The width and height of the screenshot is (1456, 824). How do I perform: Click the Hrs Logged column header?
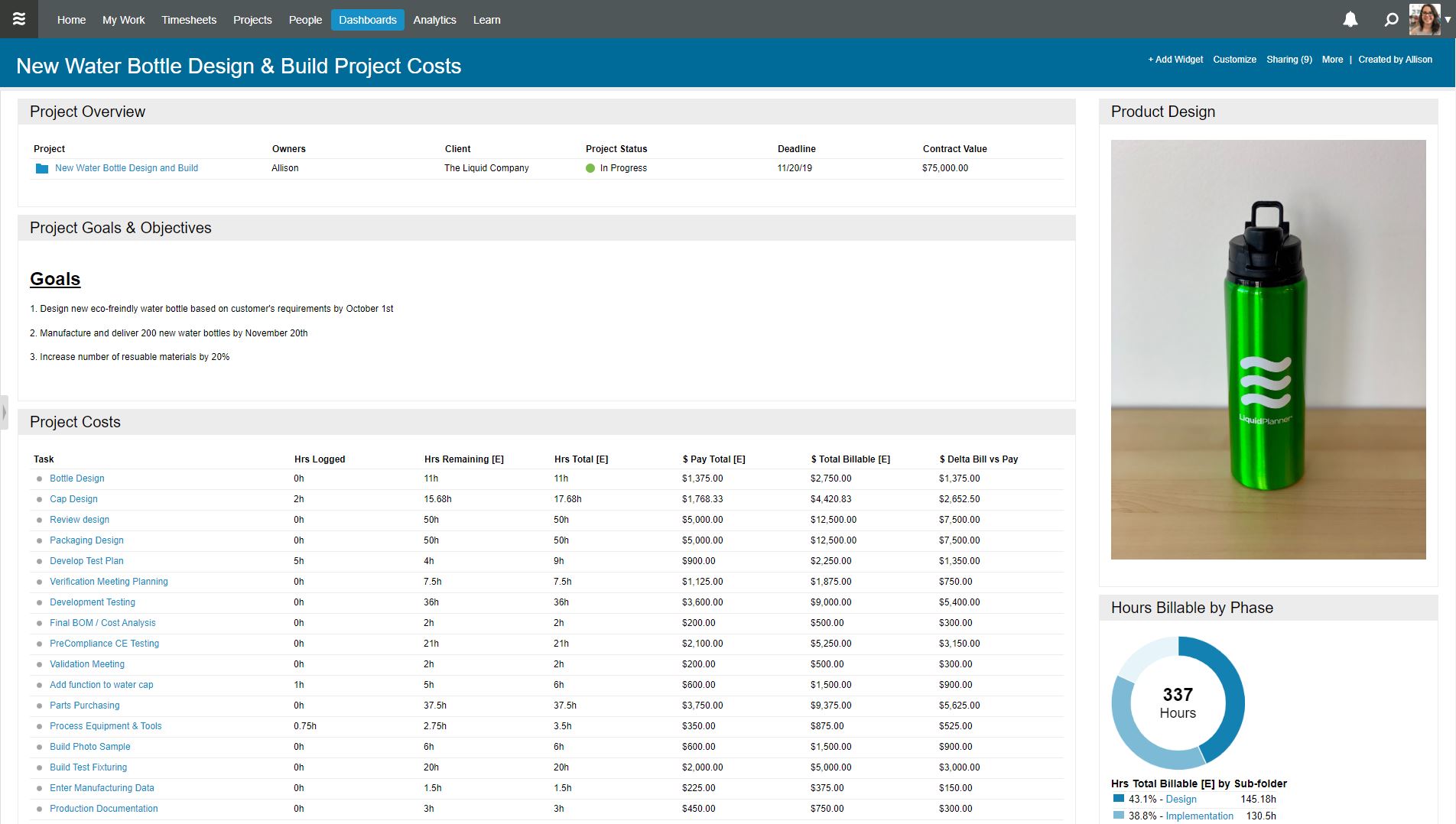coord(320,459)
